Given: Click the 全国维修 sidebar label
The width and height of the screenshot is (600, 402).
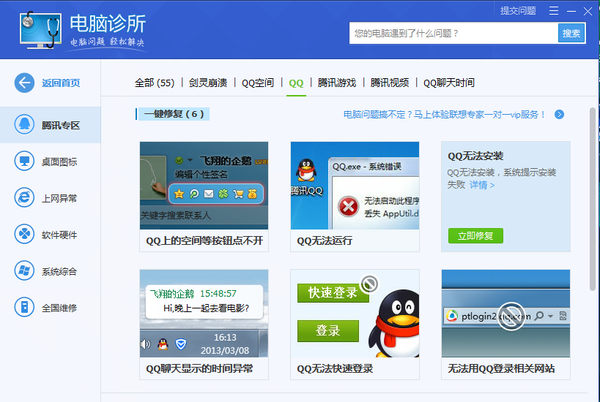Looking at the screenshot, I should click(x=59, y=308).
